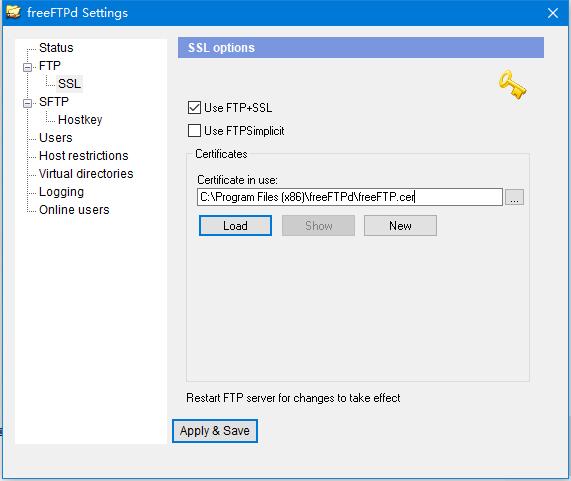The image size is (571, 481).
Task: Click 'Restart FTP server for changes' notice
Action: click(293, 398)
